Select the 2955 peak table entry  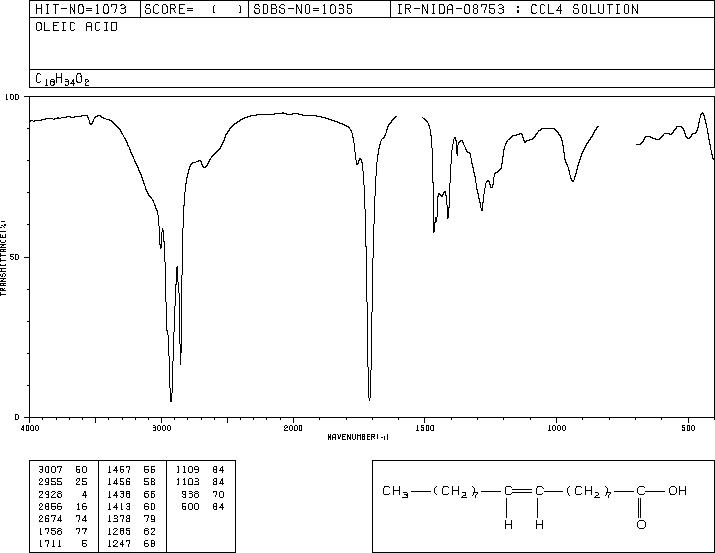click(63, 482)
